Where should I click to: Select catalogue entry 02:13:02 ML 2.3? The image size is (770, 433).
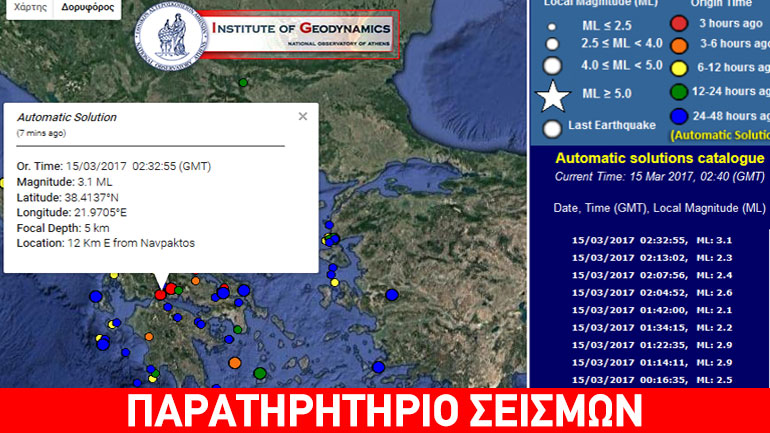click(x=652, y=258)
